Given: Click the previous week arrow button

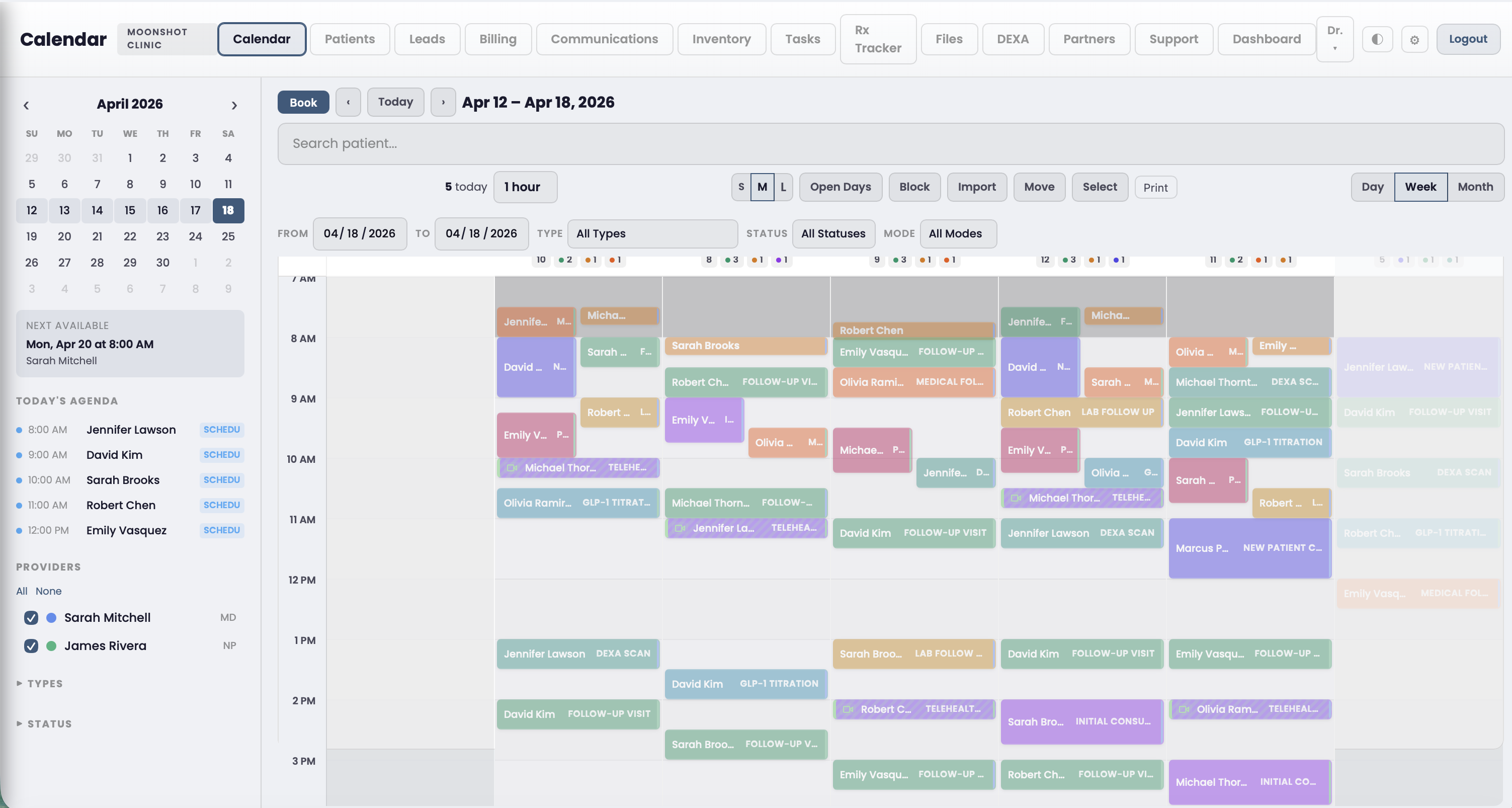Looking at the screenshot, I should point(348,102).
